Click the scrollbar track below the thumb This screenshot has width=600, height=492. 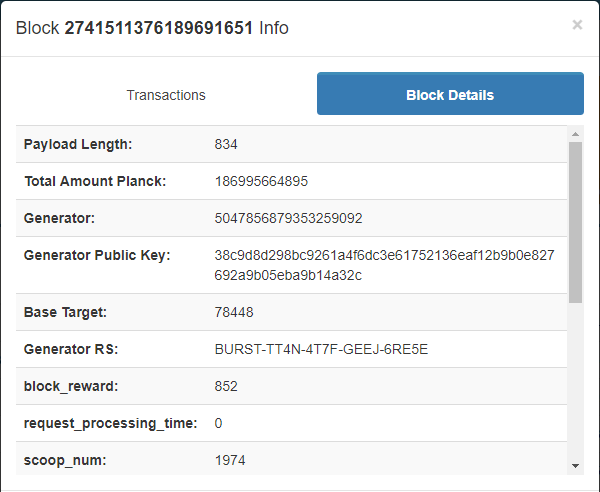point(575,381)
